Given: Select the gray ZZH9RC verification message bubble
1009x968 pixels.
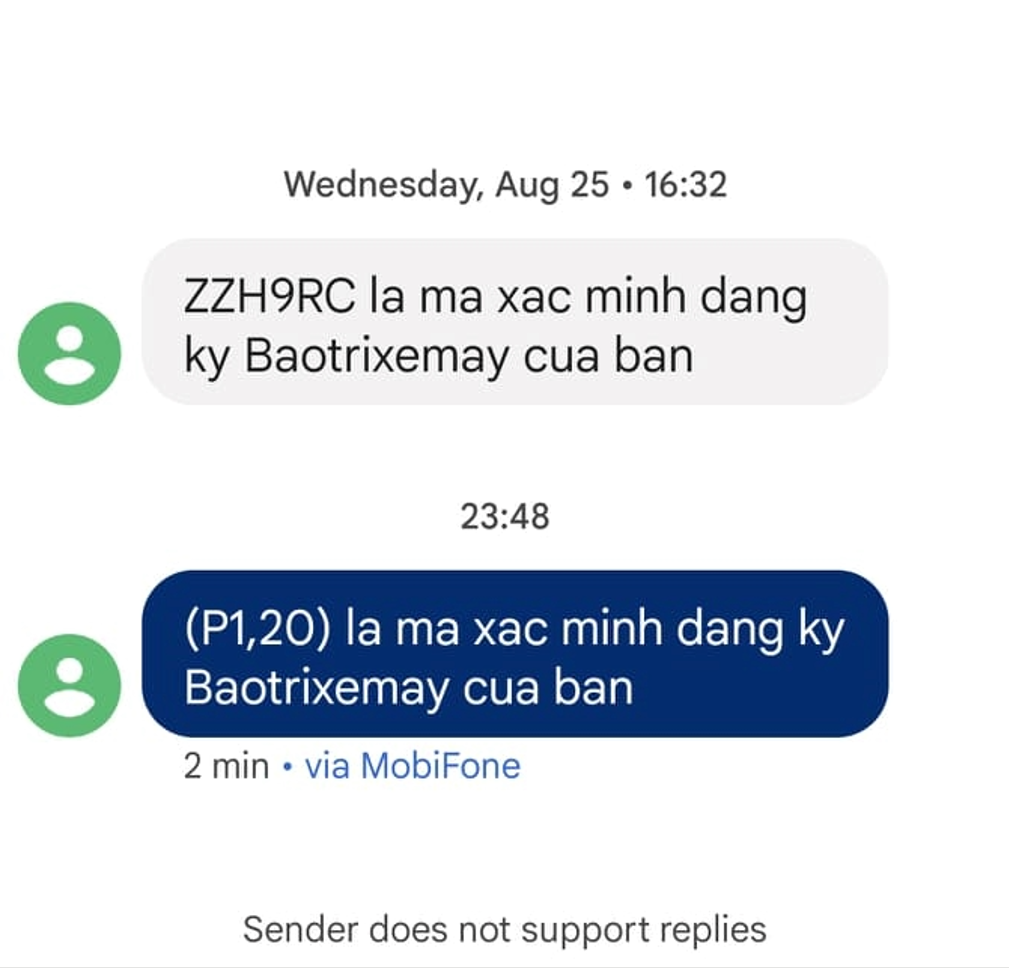Looking at the screenshot, I should [515, 322].
